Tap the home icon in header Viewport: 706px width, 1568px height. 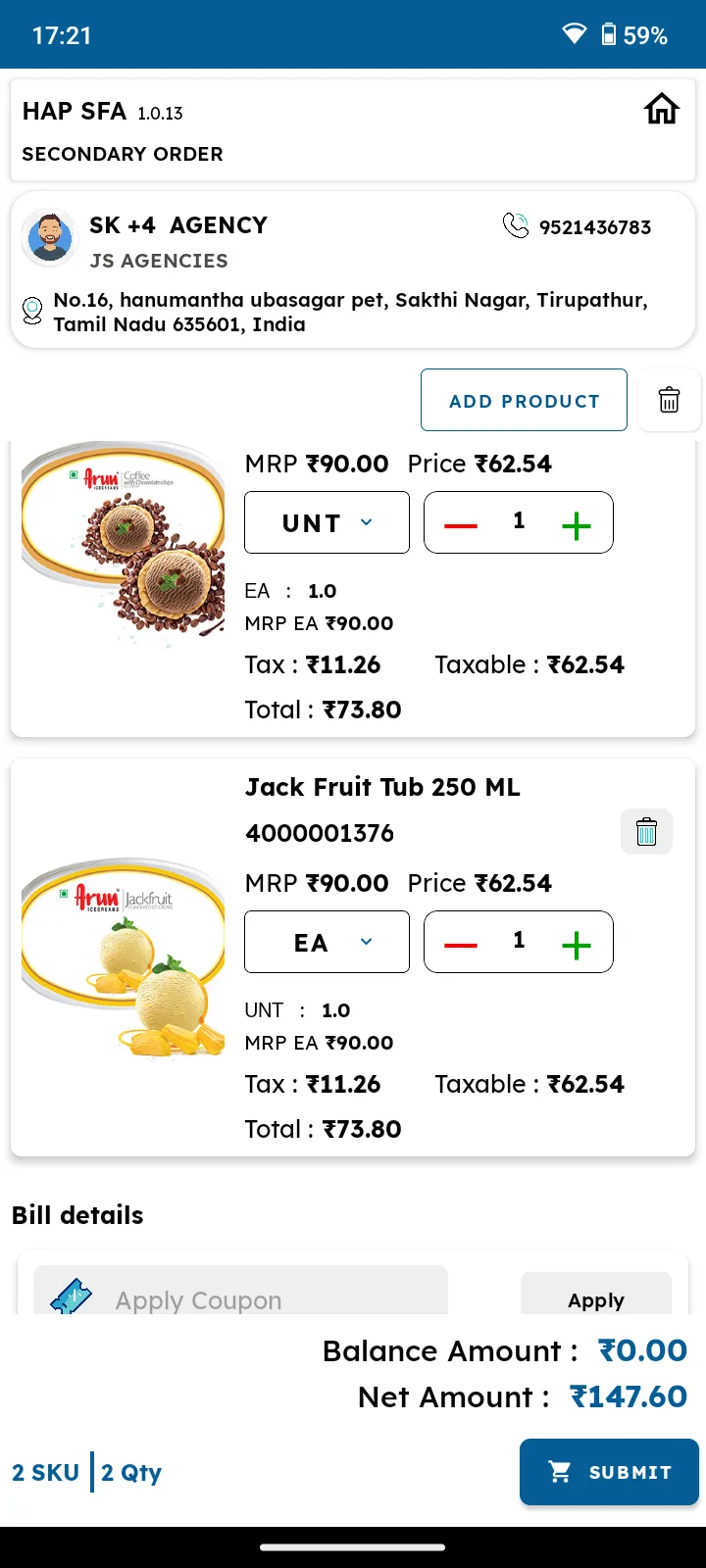[662, 109]
